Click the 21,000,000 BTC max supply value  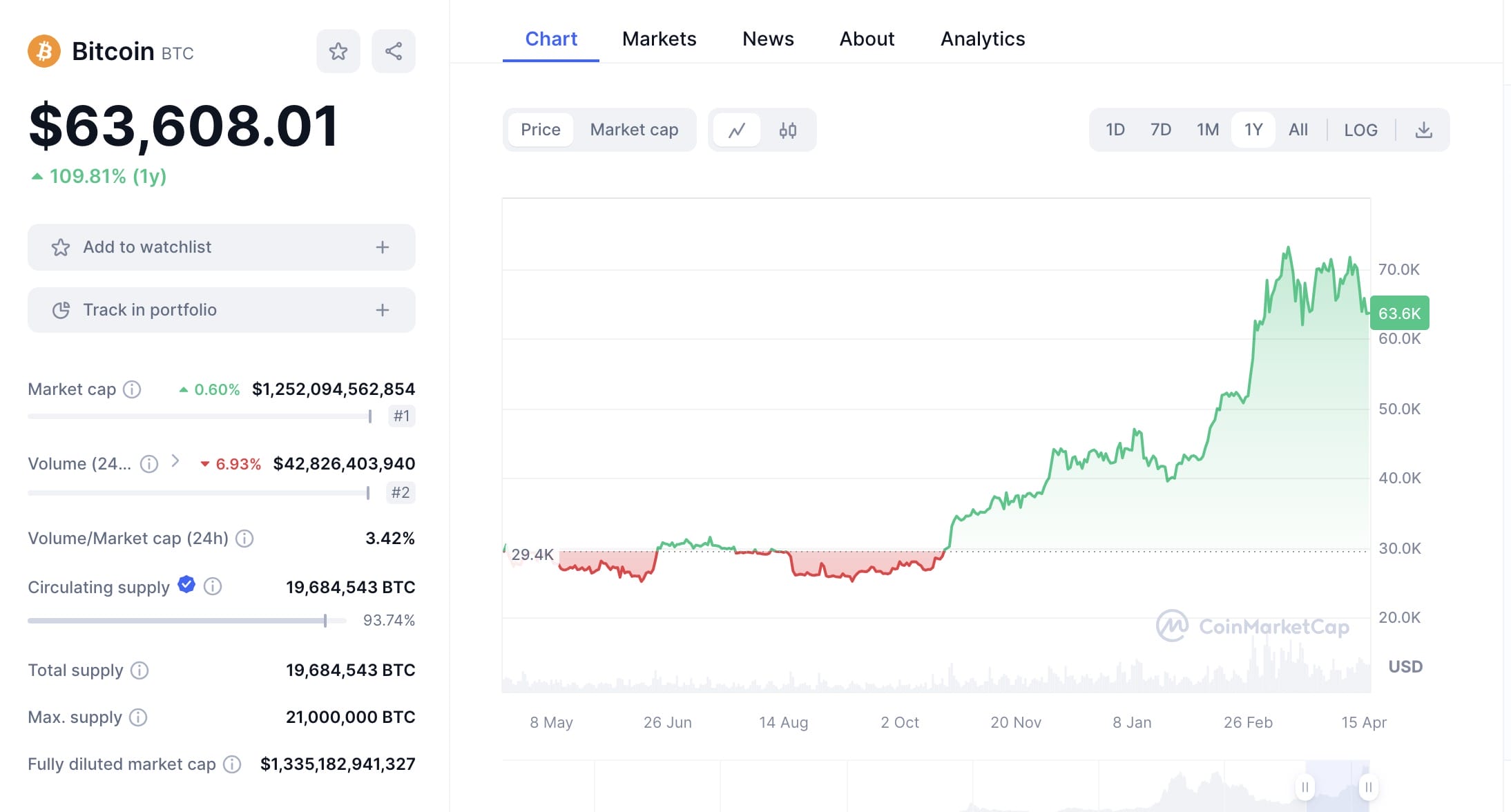[x=350, y=717]
